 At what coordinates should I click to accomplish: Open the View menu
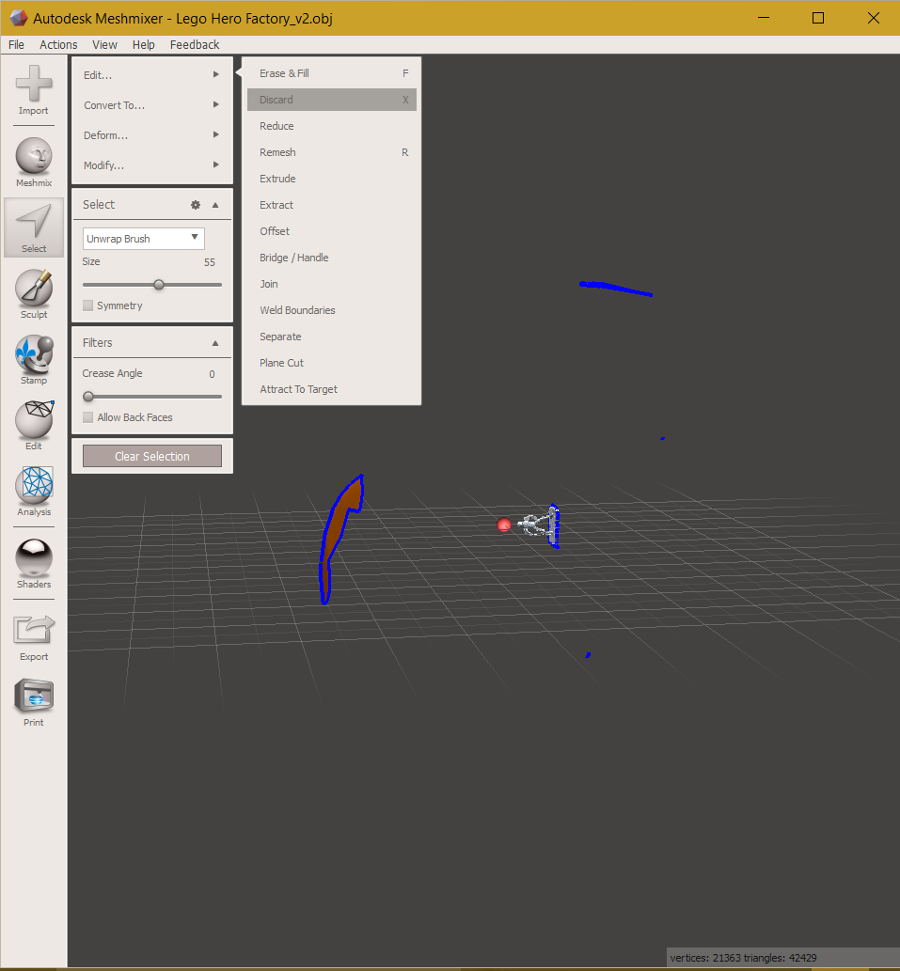(x=105, y=45)
